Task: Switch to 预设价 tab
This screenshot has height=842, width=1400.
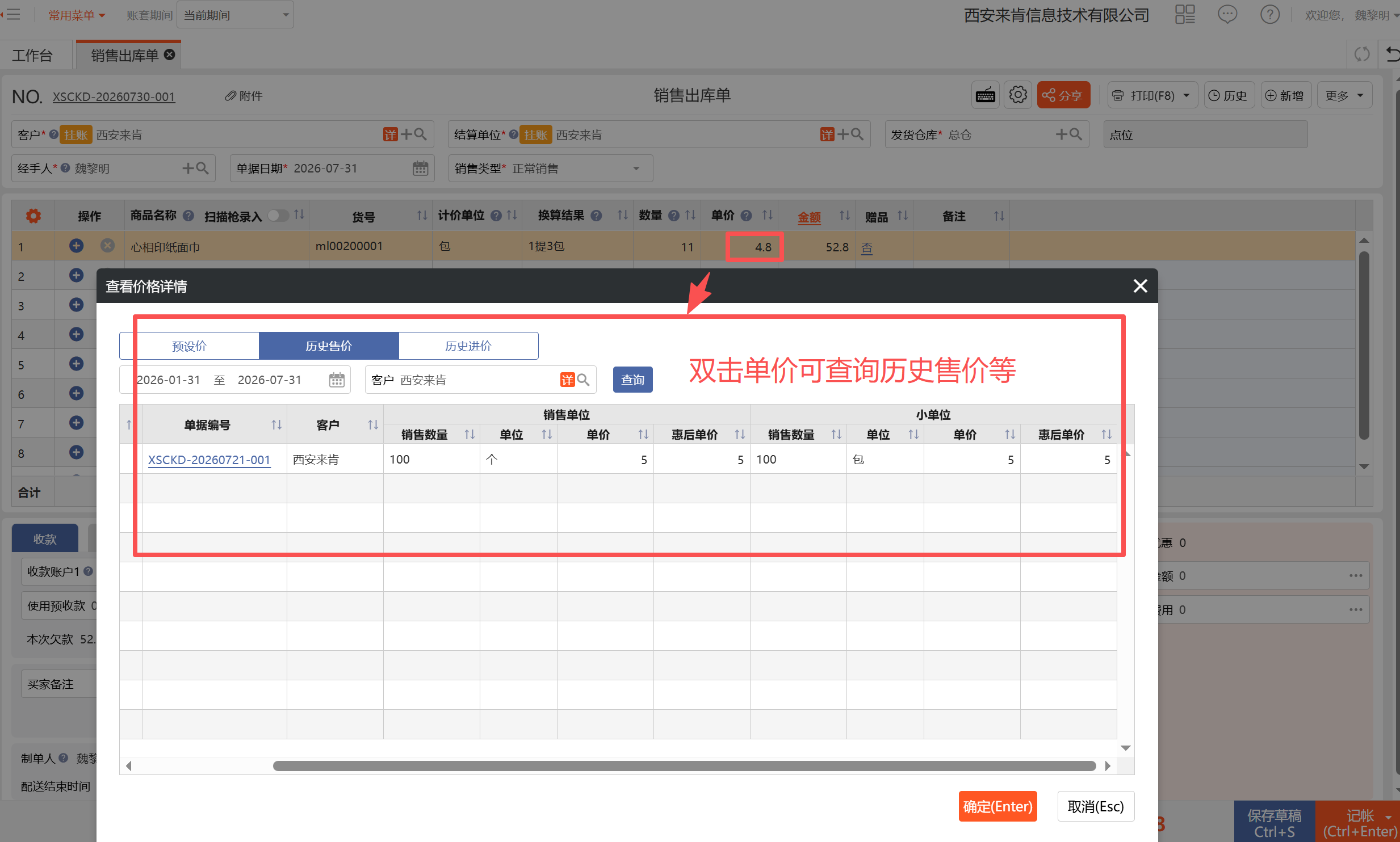Action: (189, 346)
